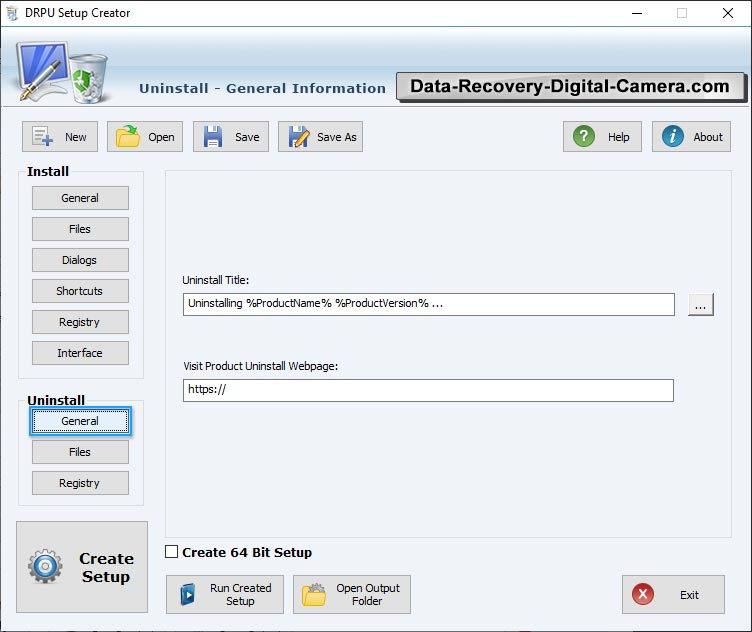Click the red Exit X icon
Image resolution: width=752 pixels, height=632 pixels.
(x=643, y=594)
